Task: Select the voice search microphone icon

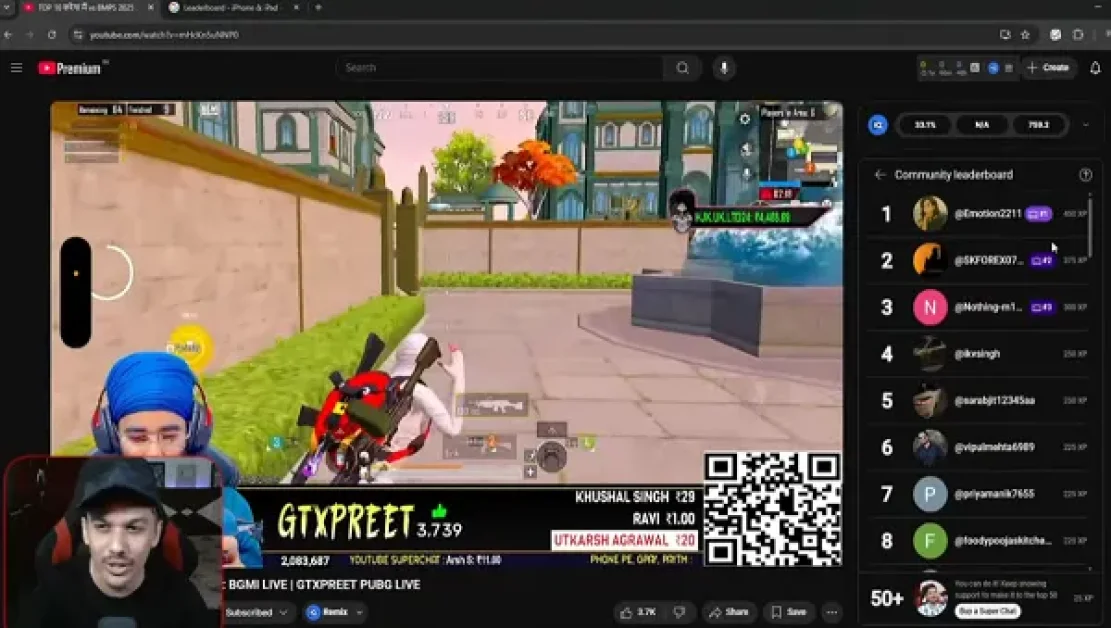Action: click(724, 68)
